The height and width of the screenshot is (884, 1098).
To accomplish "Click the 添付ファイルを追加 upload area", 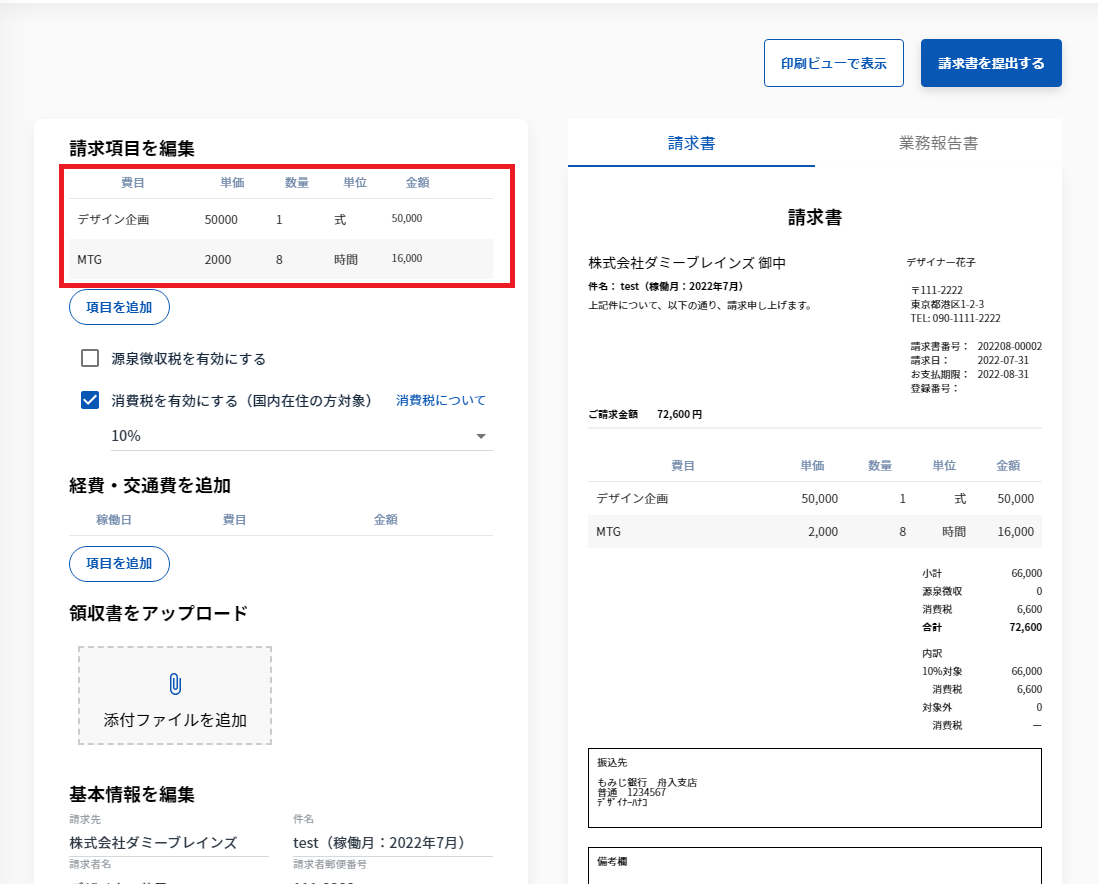I will [x=175, y=696].
